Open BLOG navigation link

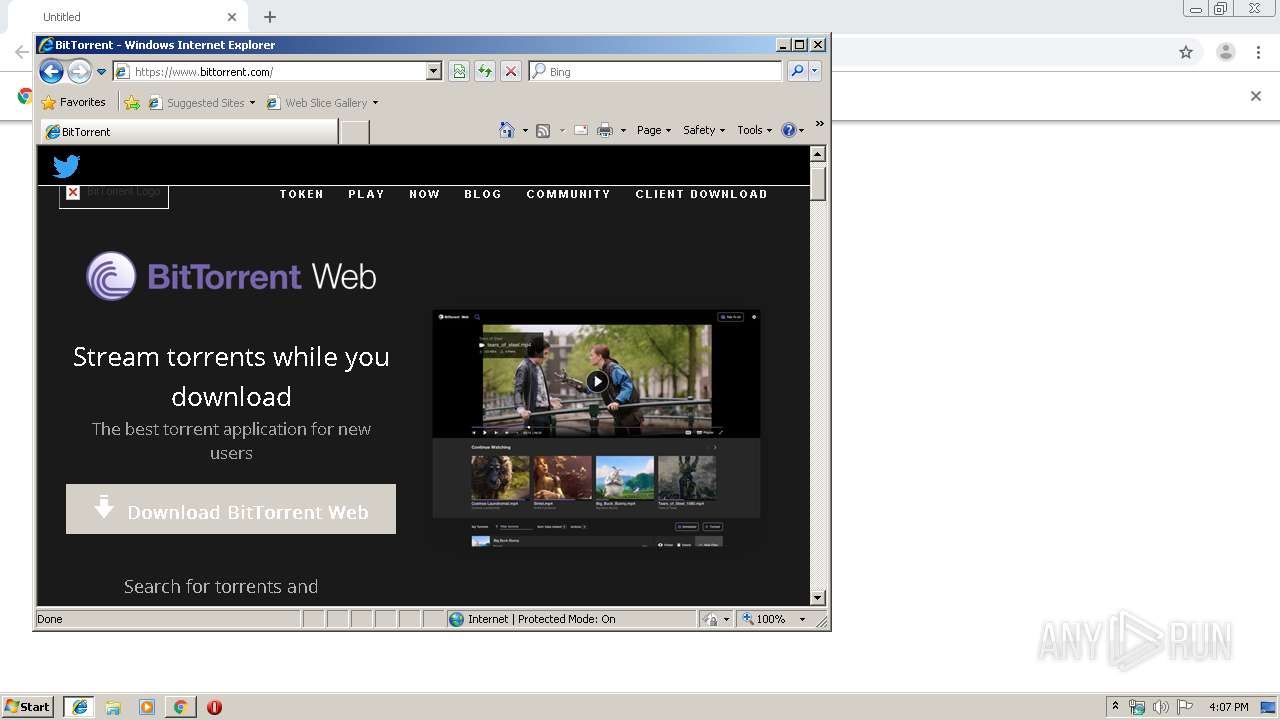pyautogui.click(x=483, y=194)
